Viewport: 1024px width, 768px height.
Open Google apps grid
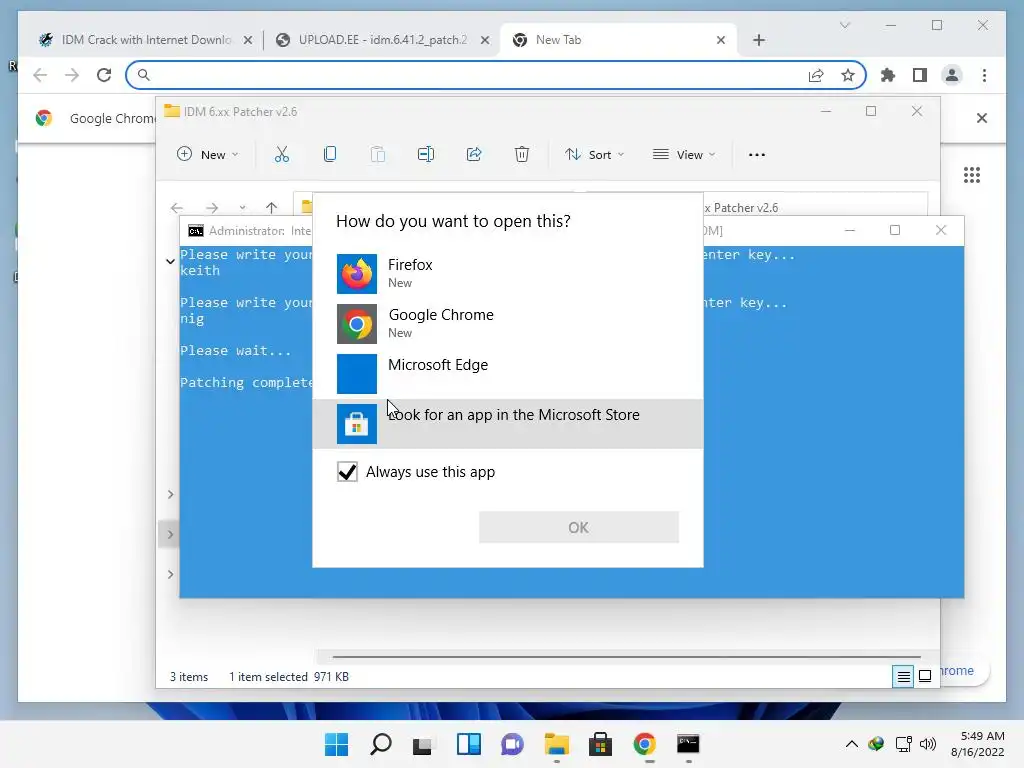click(972, 175)
